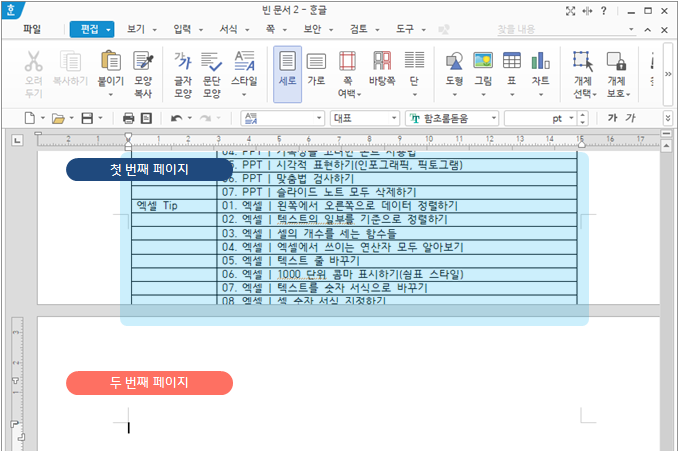
Task: Click the full screen expand icon
Action: 571,11
